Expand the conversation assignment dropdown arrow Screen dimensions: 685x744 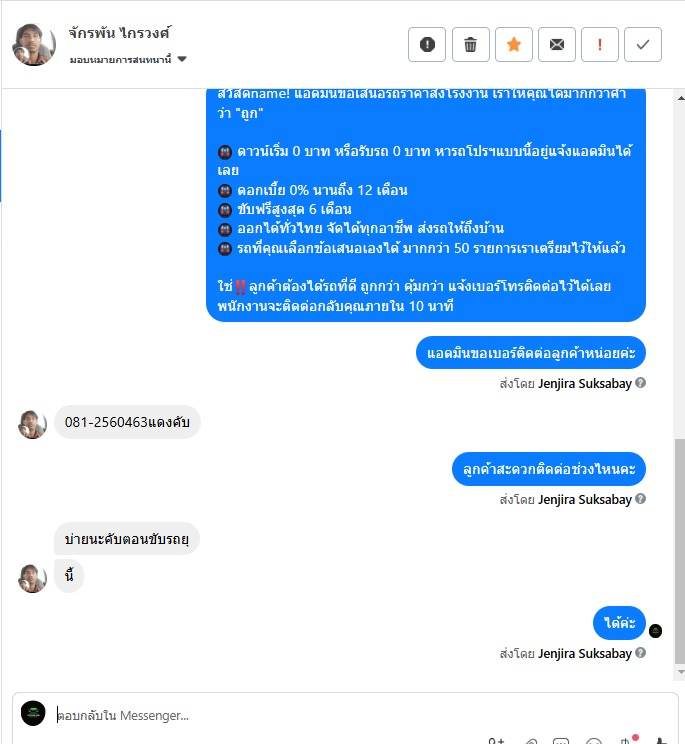point(182,59)
